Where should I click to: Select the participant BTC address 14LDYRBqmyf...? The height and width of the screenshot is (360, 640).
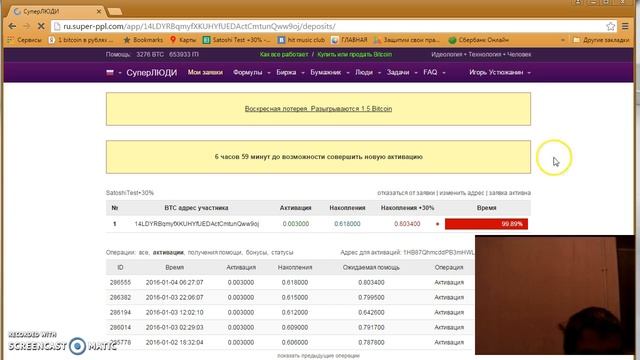(197, 224)
